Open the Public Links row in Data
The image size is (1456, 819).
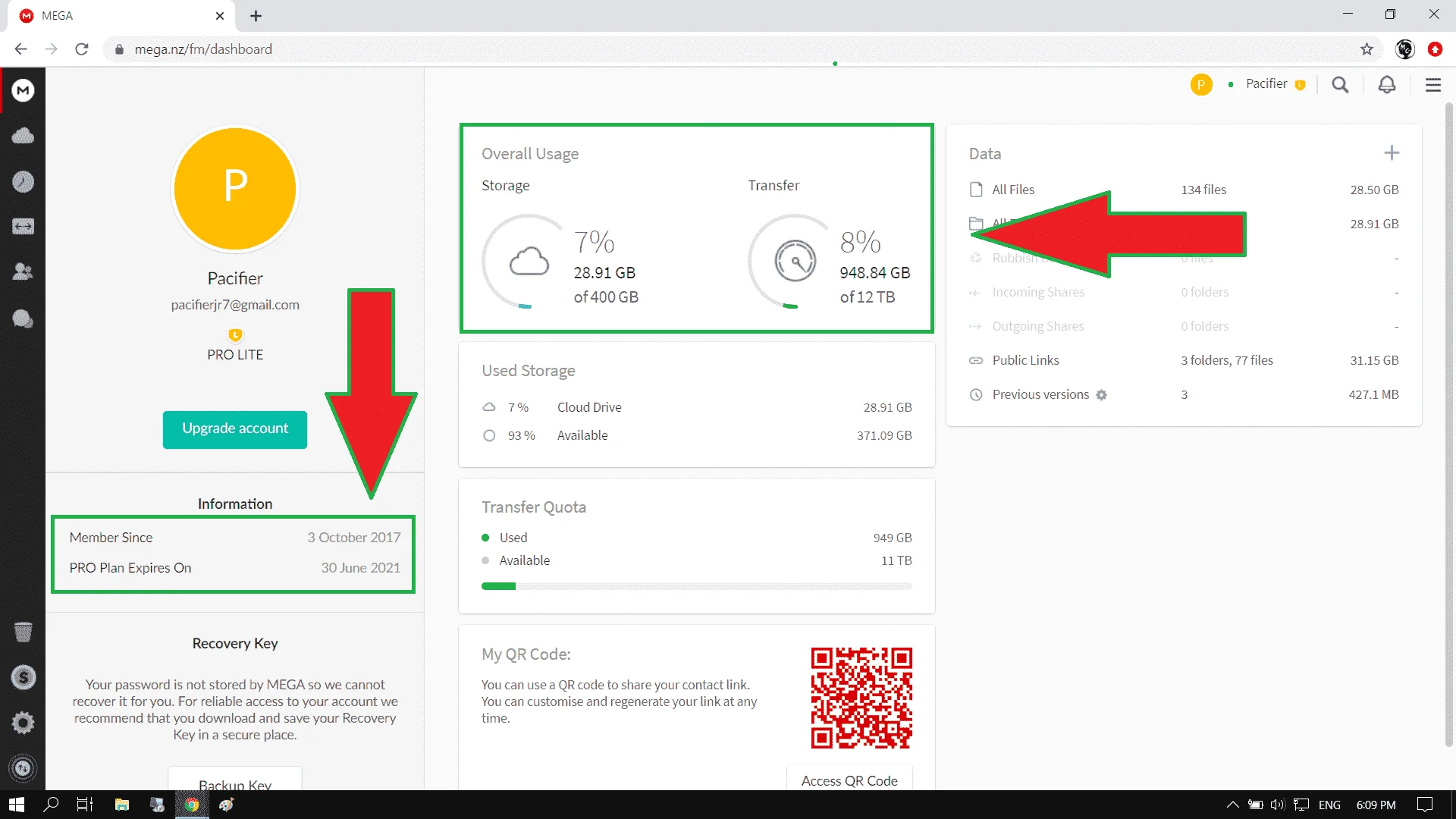(x=1183, y=360)
